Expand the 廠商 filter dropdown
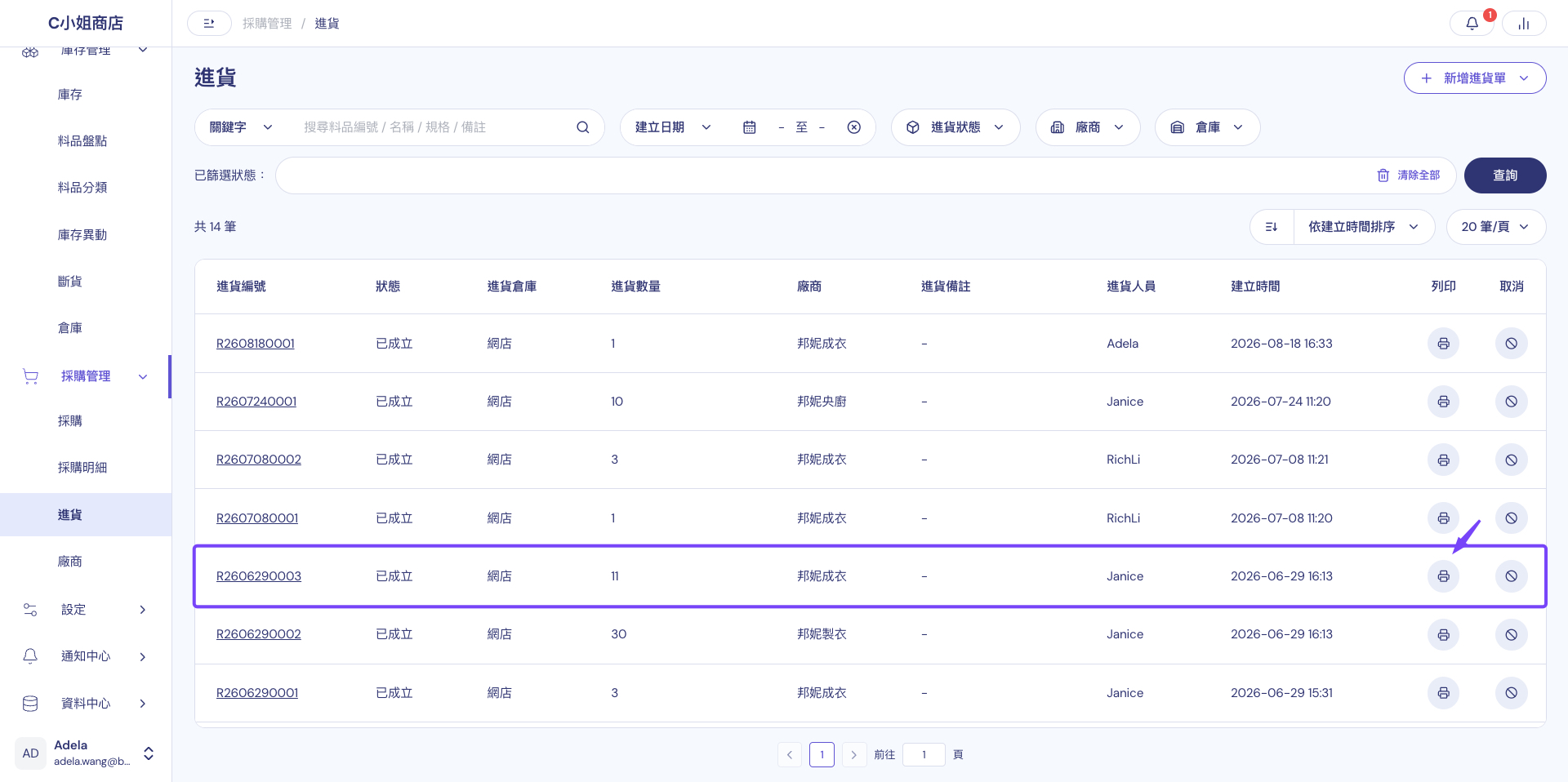This screenshot has width=1568, height=782. [x=1088, y=127]
